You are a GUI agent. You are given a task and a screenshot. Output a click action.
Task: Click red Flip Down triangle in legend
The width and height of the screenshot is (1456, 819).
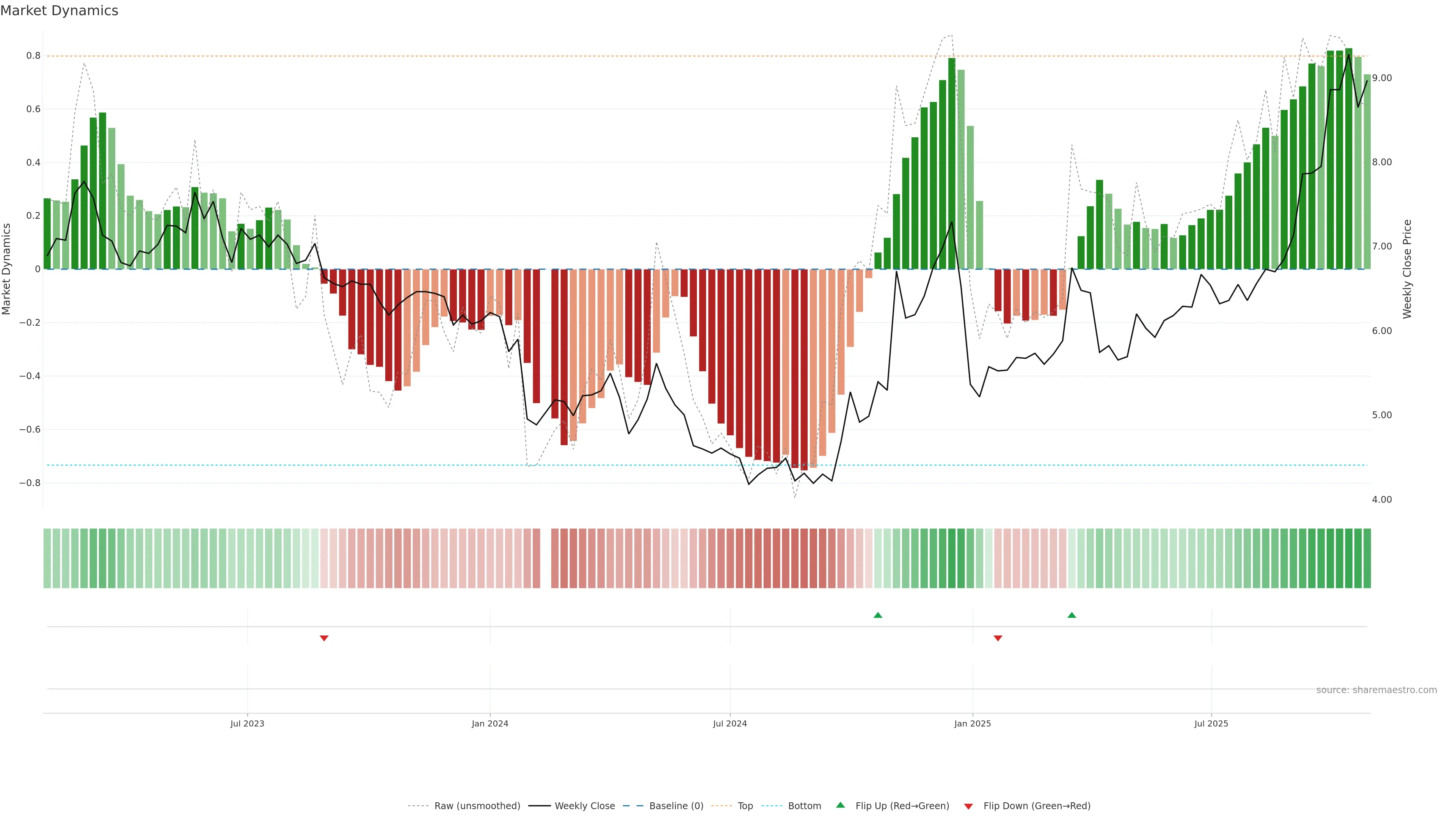click(968, 806)
